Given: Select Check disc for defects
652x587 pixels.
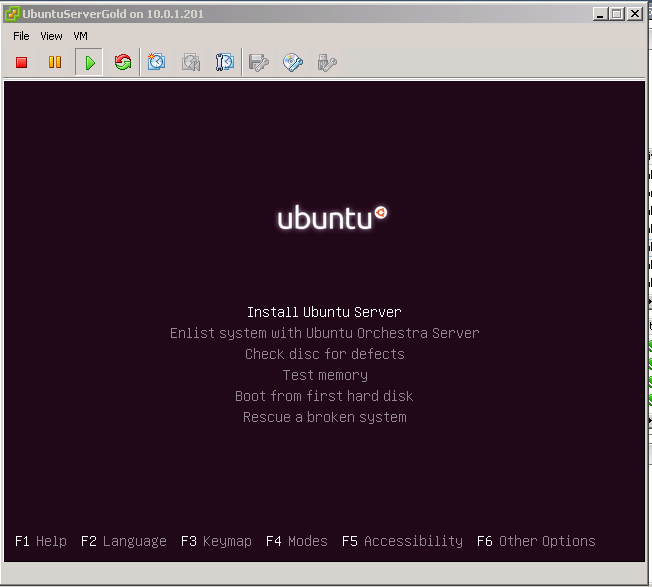Looking at the screenshot, I should click(324, 354).
